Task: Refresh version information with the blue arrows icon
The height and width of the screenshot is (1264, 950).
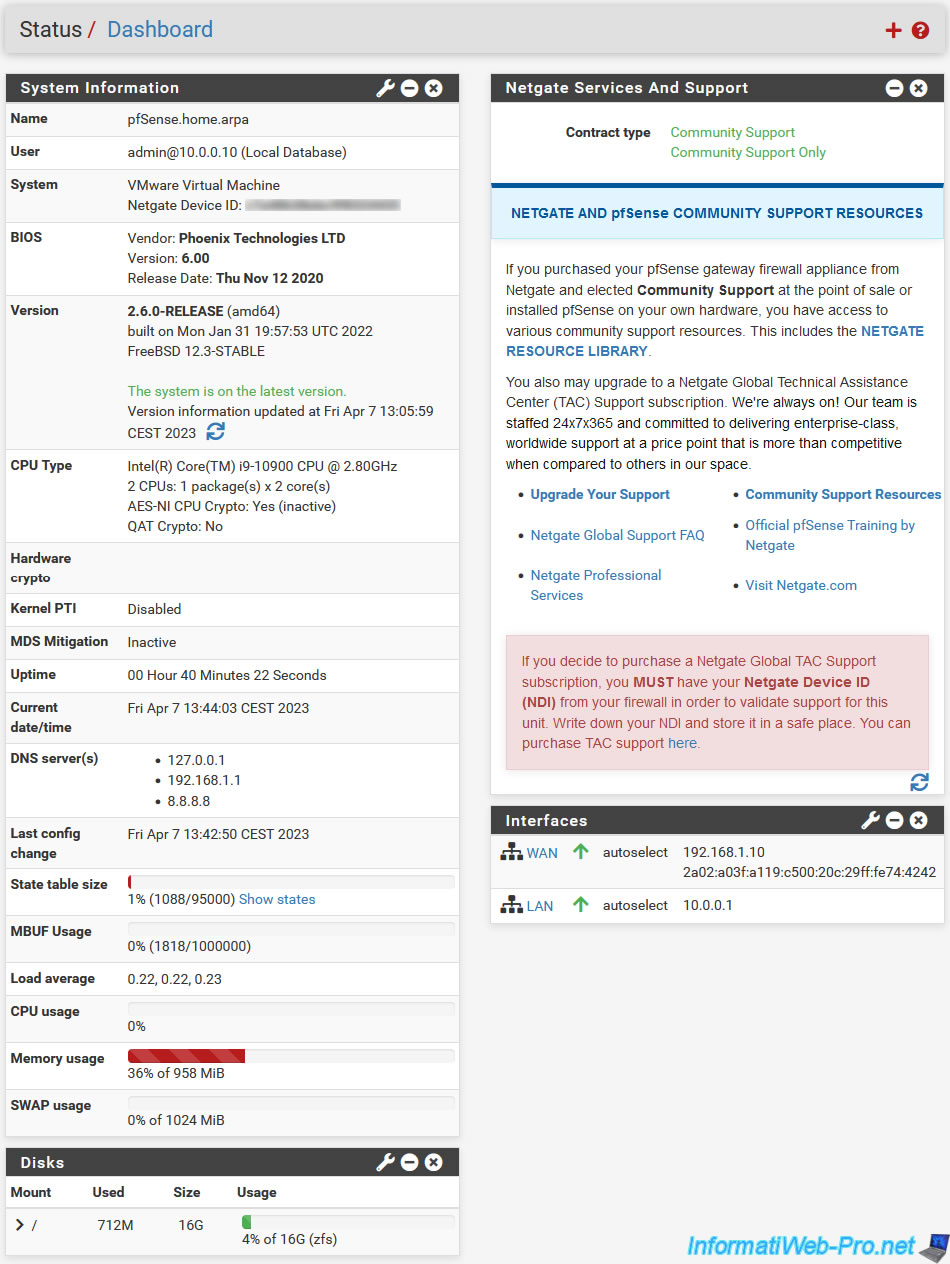Action: 216,431
